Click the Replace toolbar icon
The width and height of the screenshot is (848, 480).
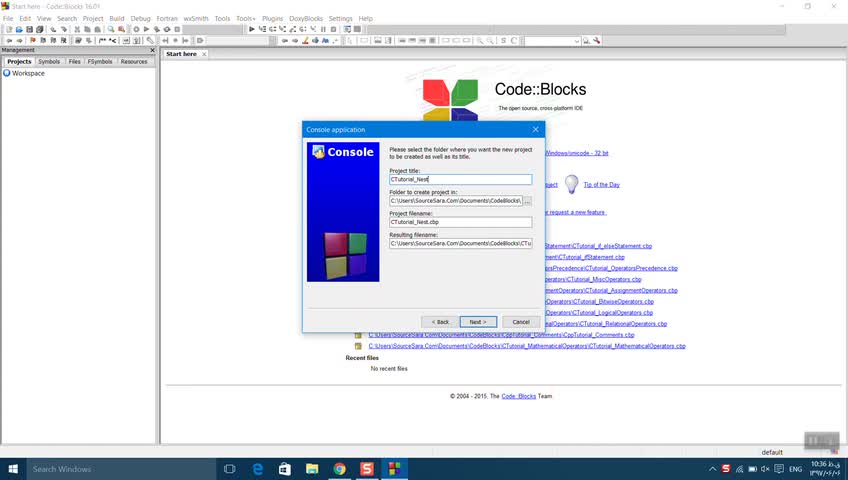click(x=121, y=29)
